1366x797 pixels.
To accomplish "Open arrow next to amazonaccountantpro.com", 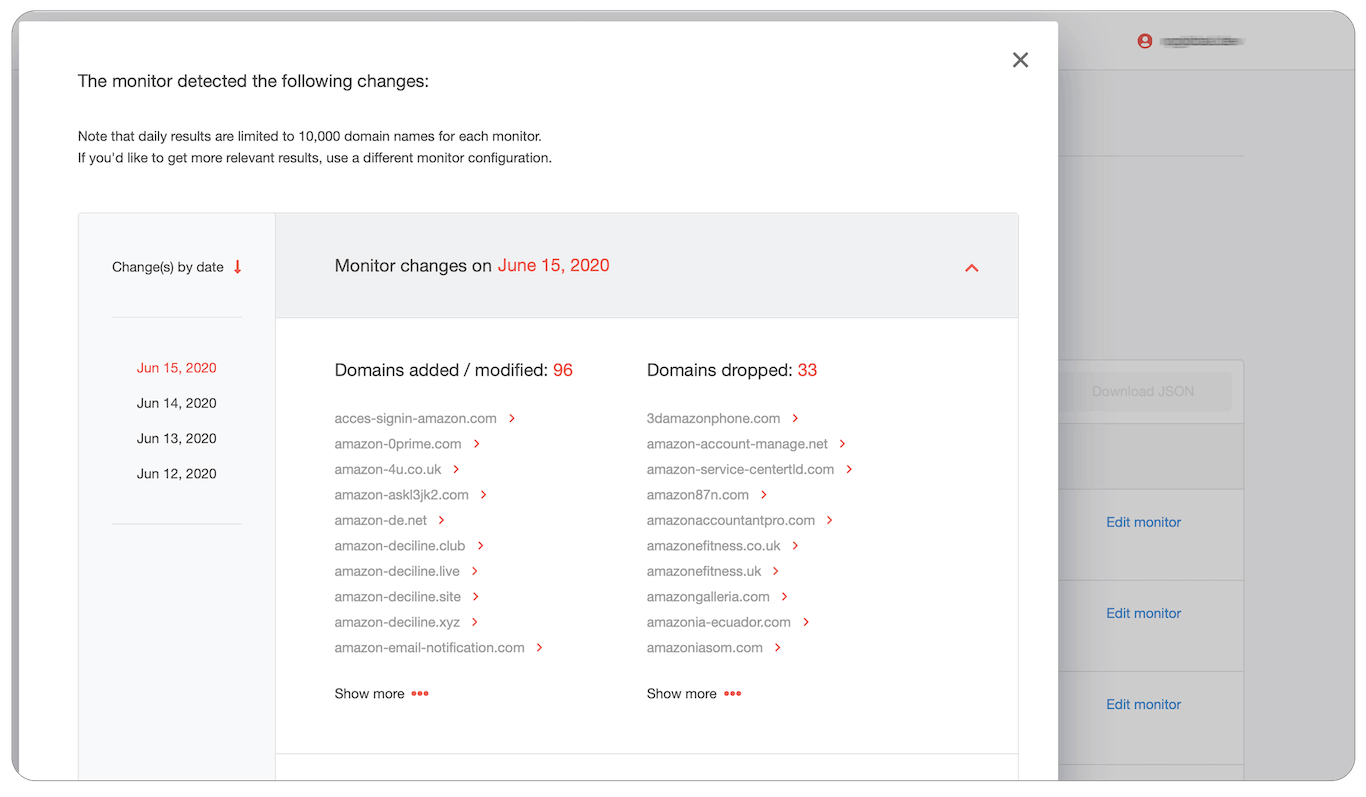I will coord(830,520).
